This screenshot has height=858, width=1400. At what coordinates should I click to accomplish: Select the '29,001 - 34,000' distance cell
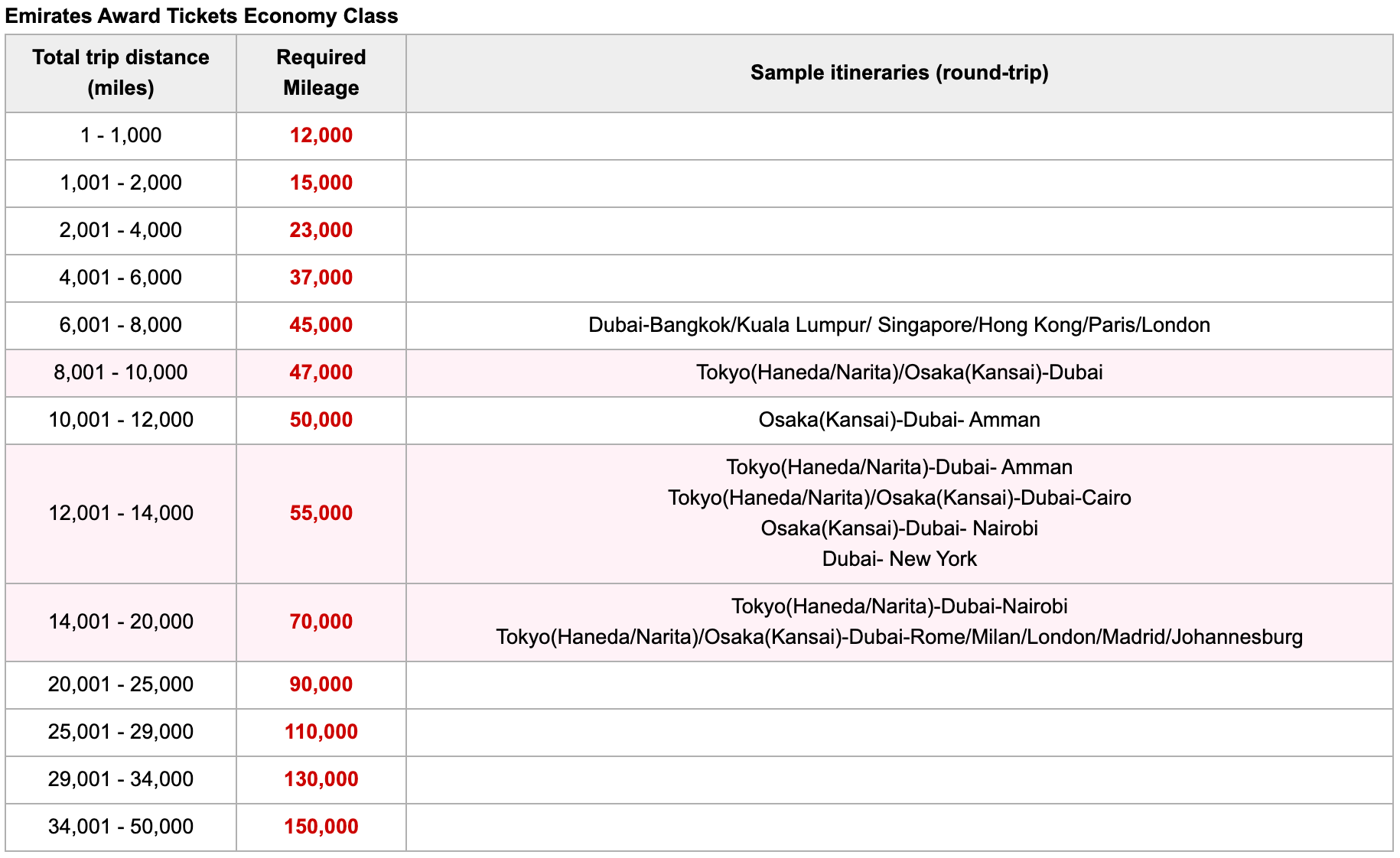(121, 779)
